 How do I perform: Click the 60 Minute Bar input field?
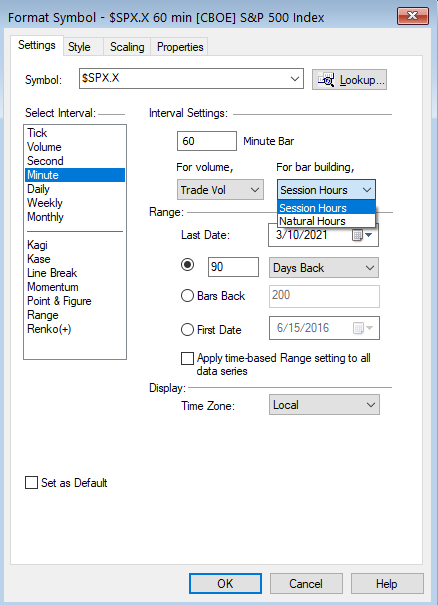click(207, 141)
